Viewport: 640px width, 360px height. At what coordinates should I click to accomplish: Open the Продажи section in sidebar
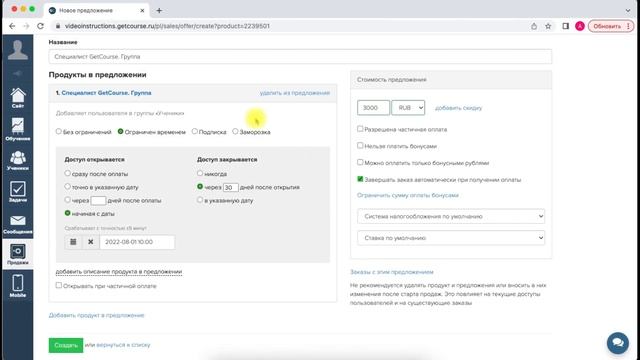click(18, 254)
